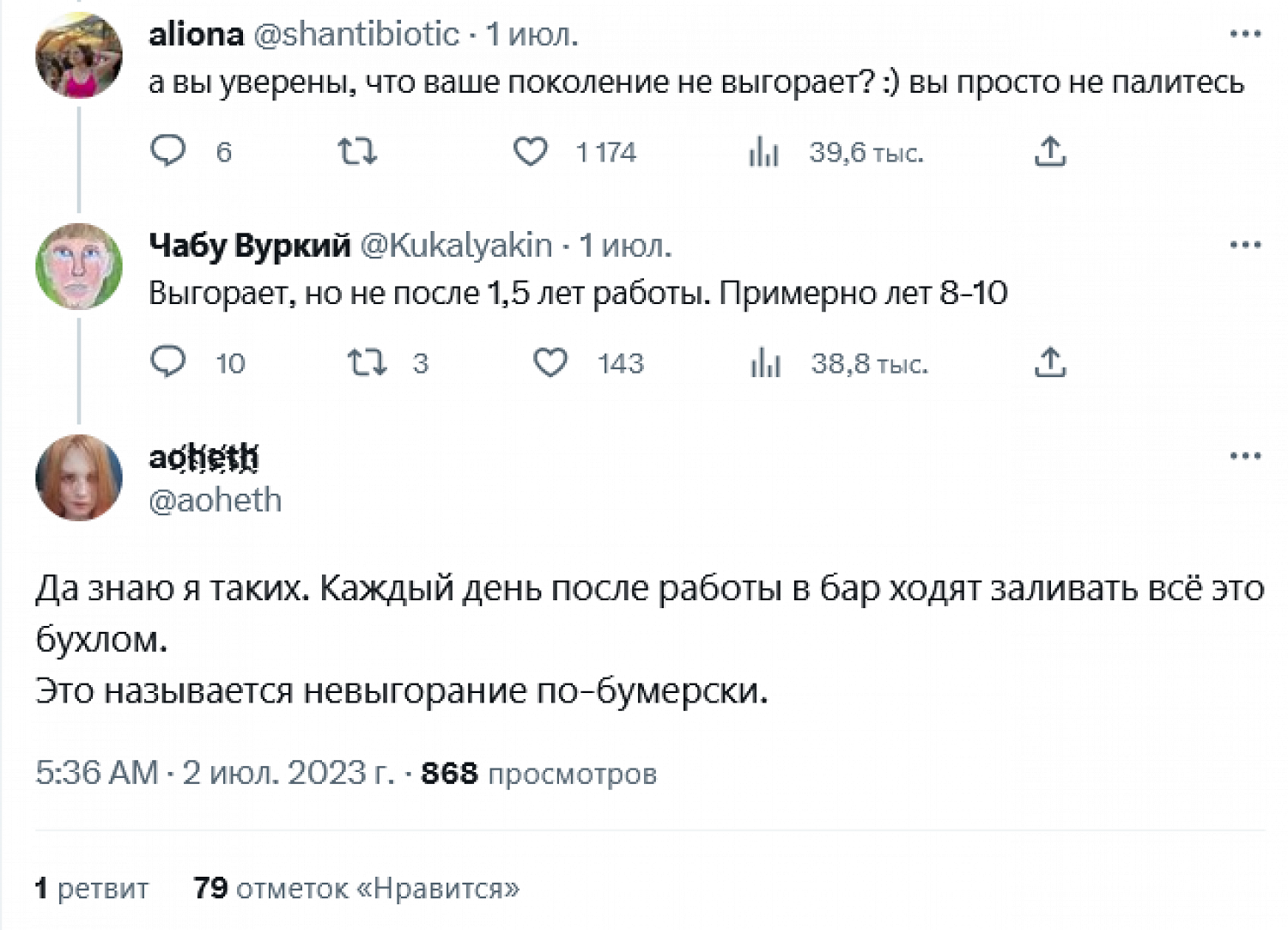Open more options for aoheth's tweet
This screenshot has height=930, width=1288.
1245,456
